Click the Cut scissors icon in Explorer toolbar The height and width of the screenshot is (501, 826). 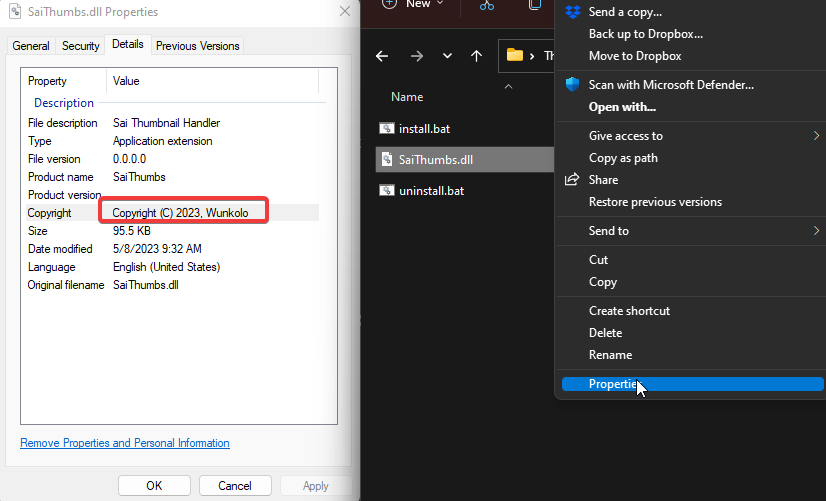click(x=487, y=5)
